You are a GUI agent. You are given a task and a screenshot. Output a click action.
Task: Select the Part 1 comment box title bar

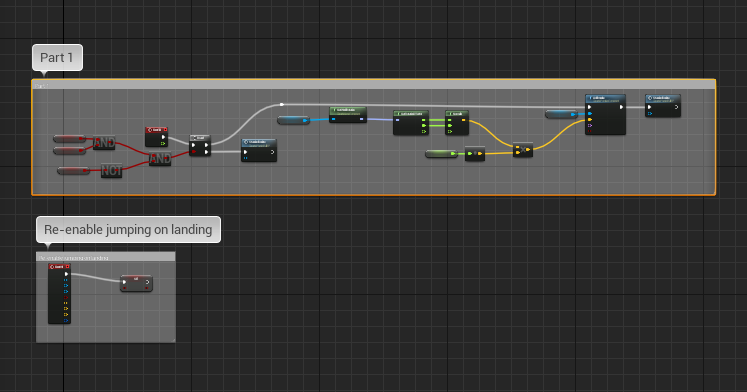click(374, 85)
